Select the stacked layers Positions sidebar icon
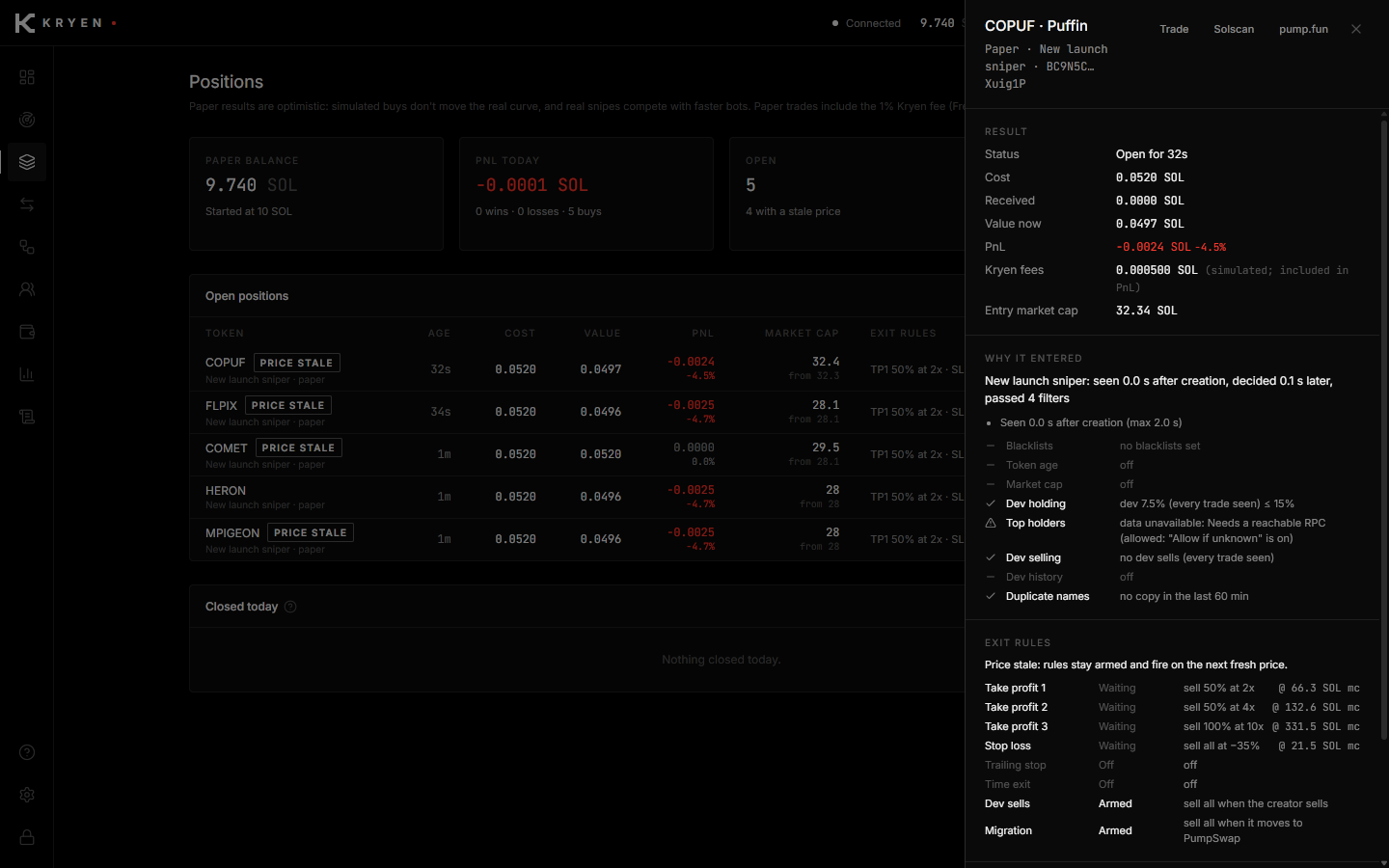 click(x=27, y=162)
